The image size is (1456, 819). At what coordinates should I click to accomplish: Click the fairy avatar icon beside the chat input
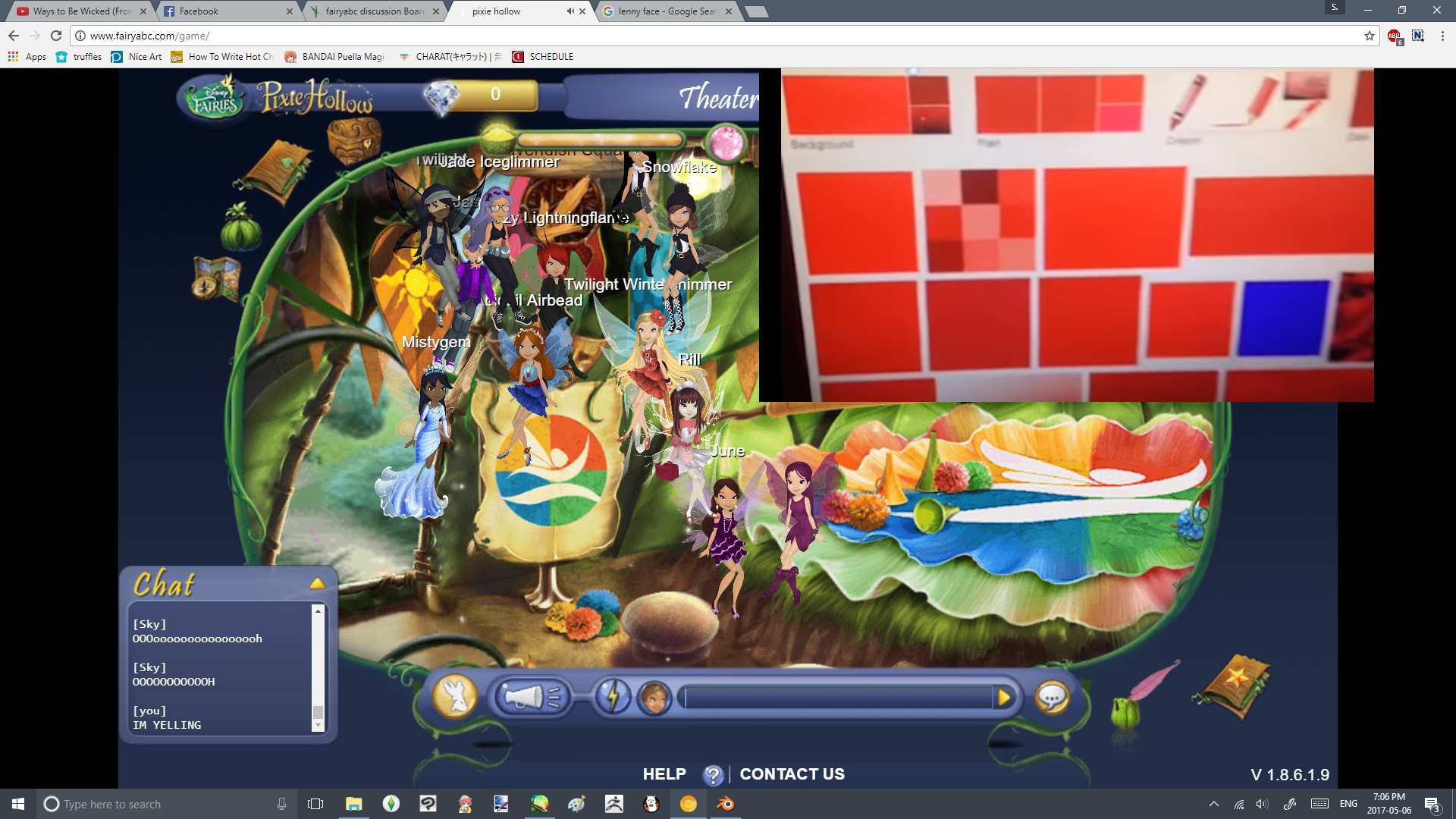[654, 695]
